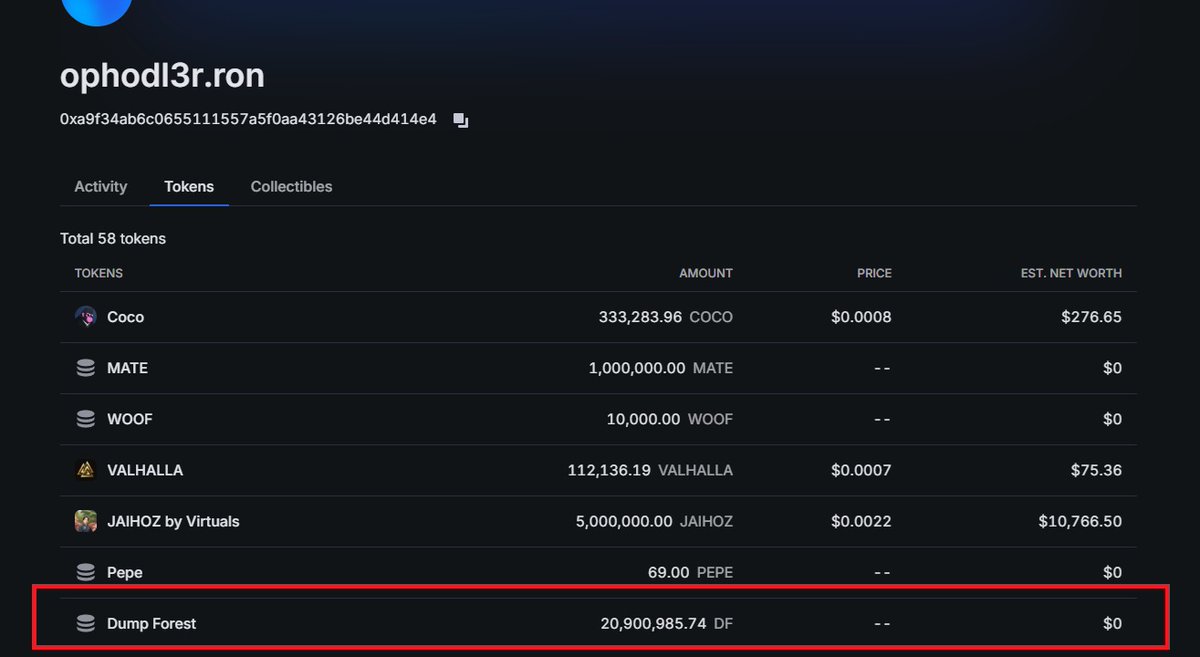Open the JAIHOZ by Virtuals token link
The image size is (1200, 657).
point(173,521)
